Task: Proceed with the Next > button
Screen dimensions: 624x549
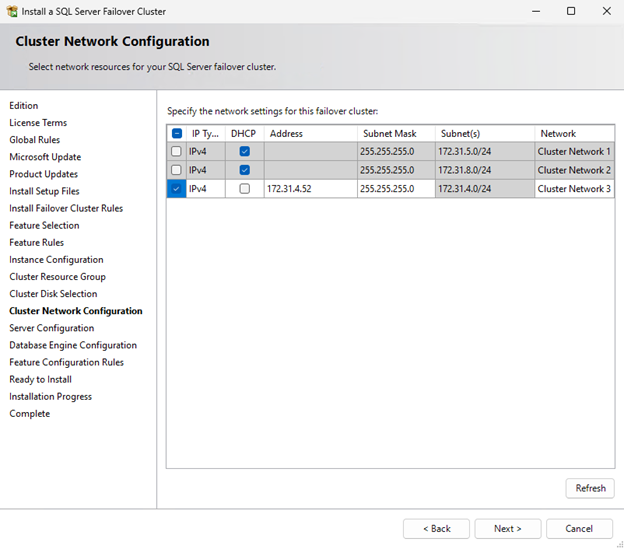Action: tap(508, 529)
